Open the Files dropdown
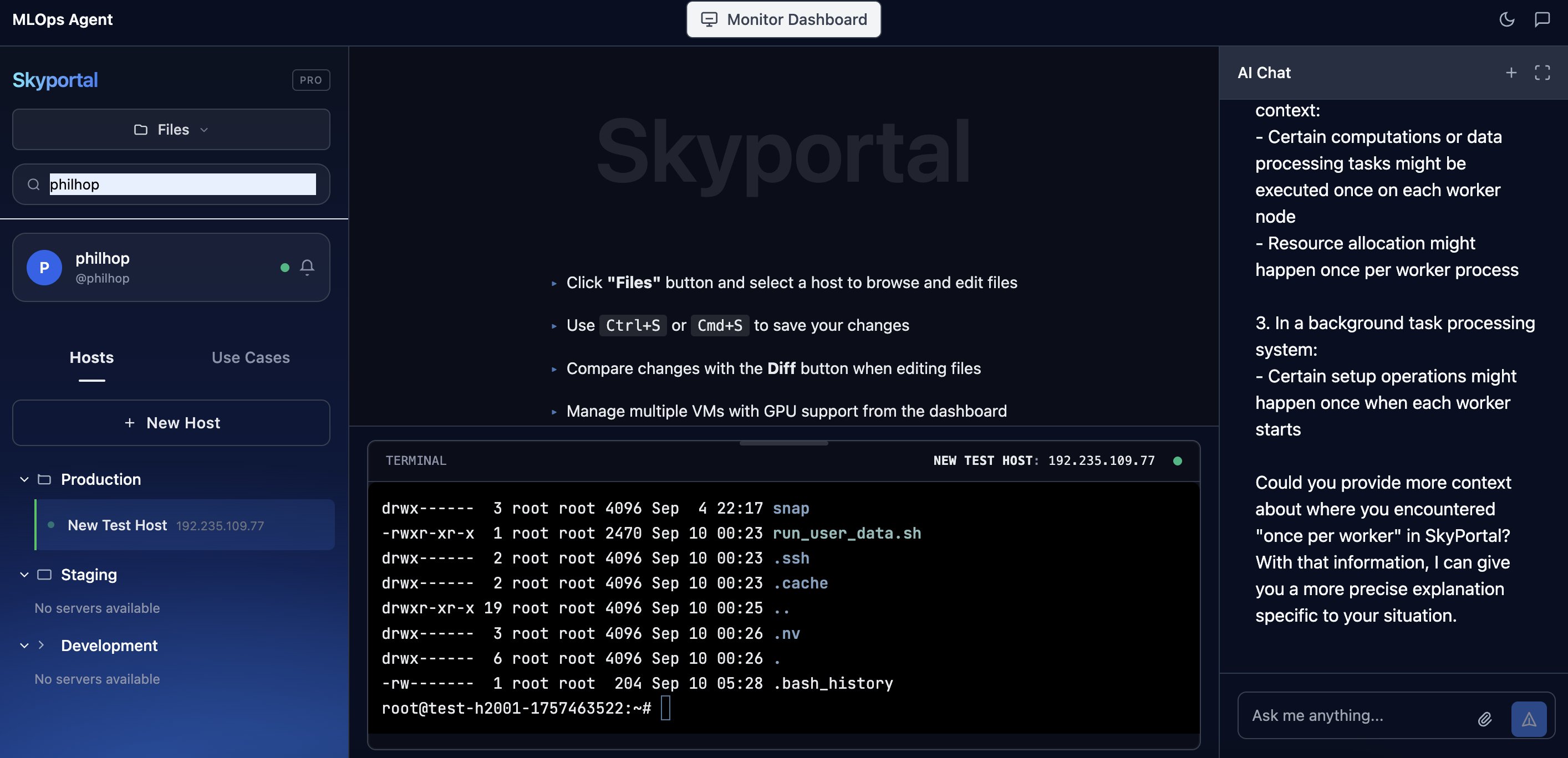 [x=171, y=129]
